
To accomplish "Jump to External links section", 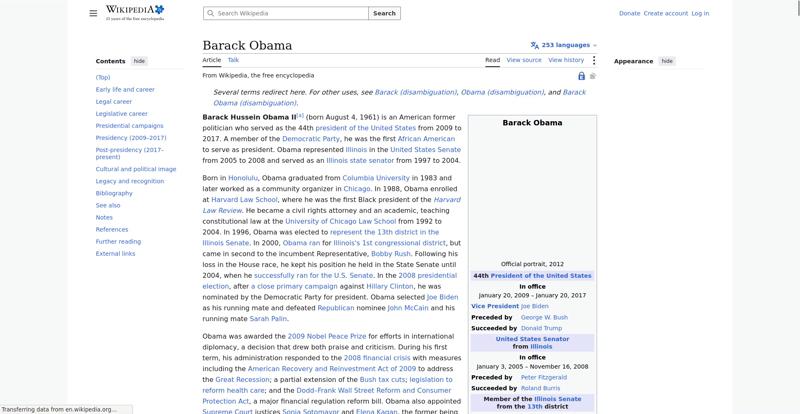I will pos(115,254).
